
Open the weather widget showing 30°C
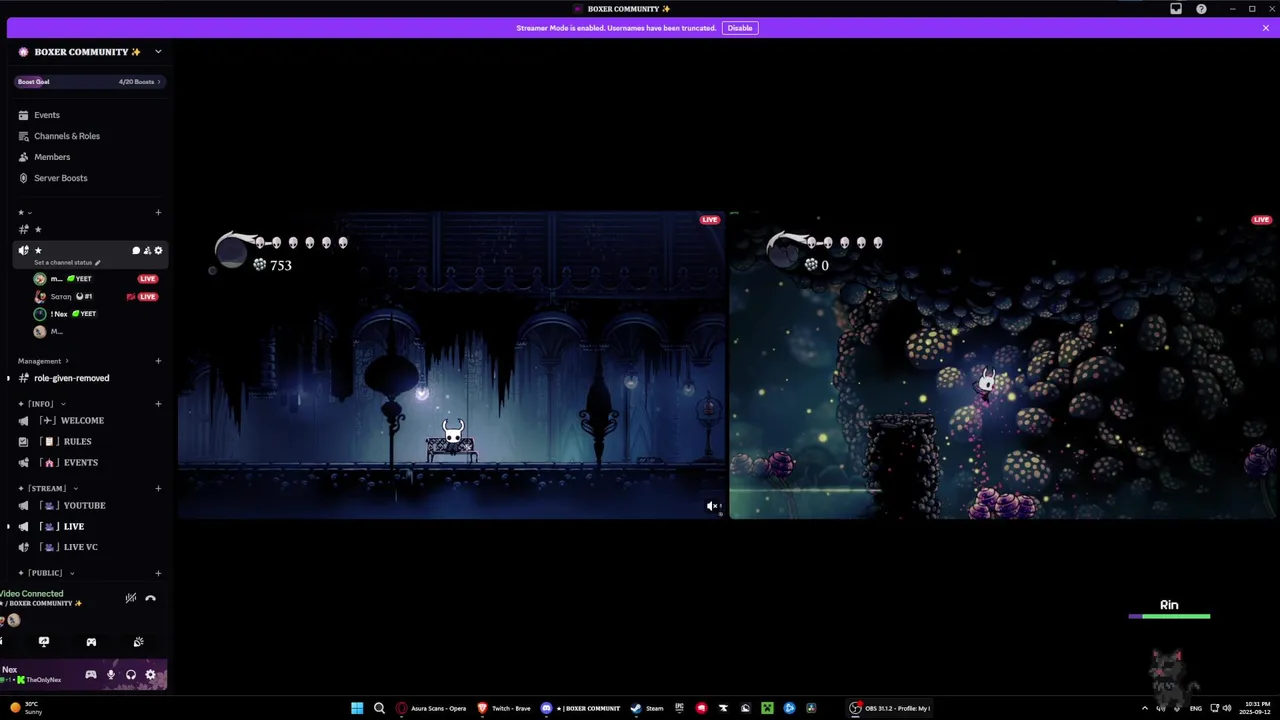point(27,708)
